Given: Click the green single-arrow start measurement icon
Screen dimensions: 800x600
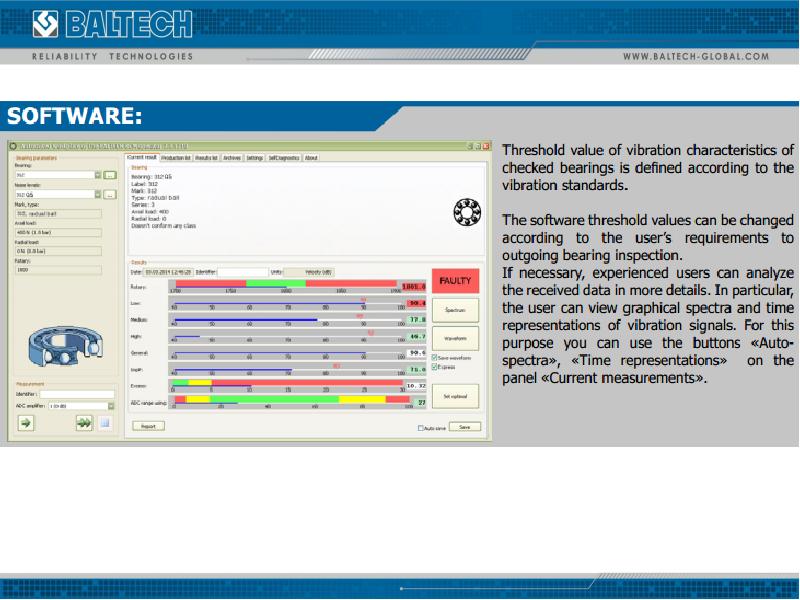Looking at the screenshot, I should click(x=26, y=423).
